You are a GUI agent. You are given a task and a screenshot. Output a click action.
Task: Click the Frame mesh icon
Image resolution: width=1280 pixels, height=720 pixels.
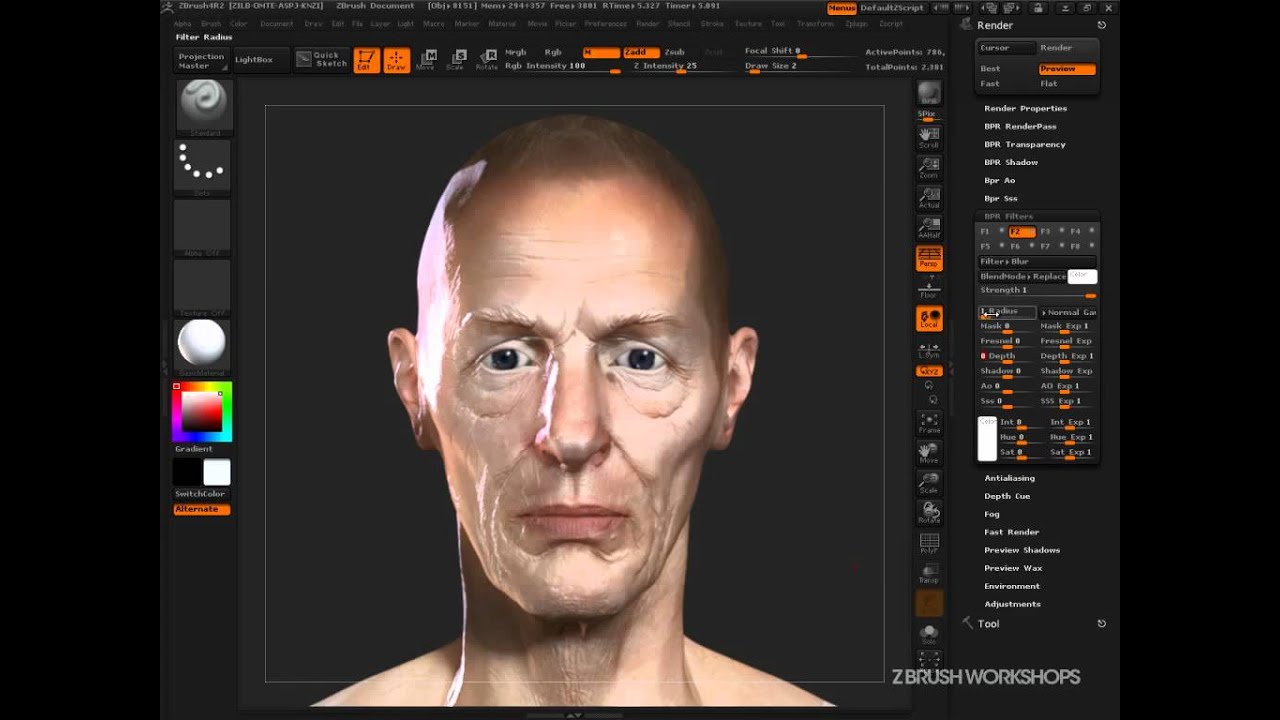click(x=929, y=423)
